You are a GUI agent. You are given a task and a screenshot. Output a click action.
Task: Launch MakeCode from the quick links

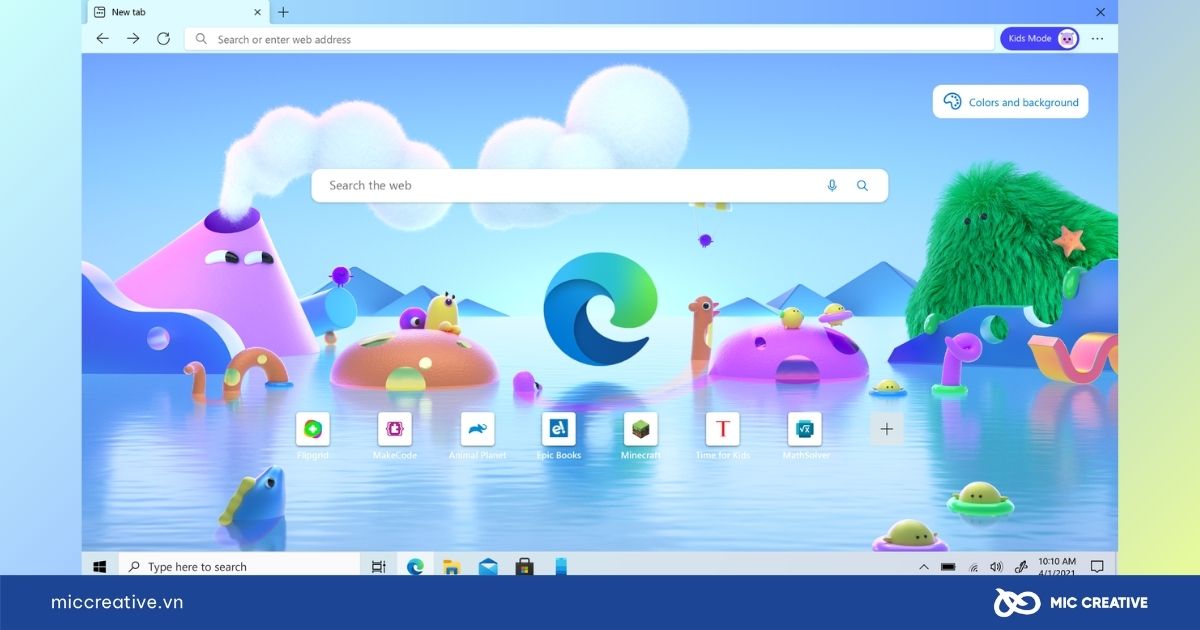coord(394,430)
